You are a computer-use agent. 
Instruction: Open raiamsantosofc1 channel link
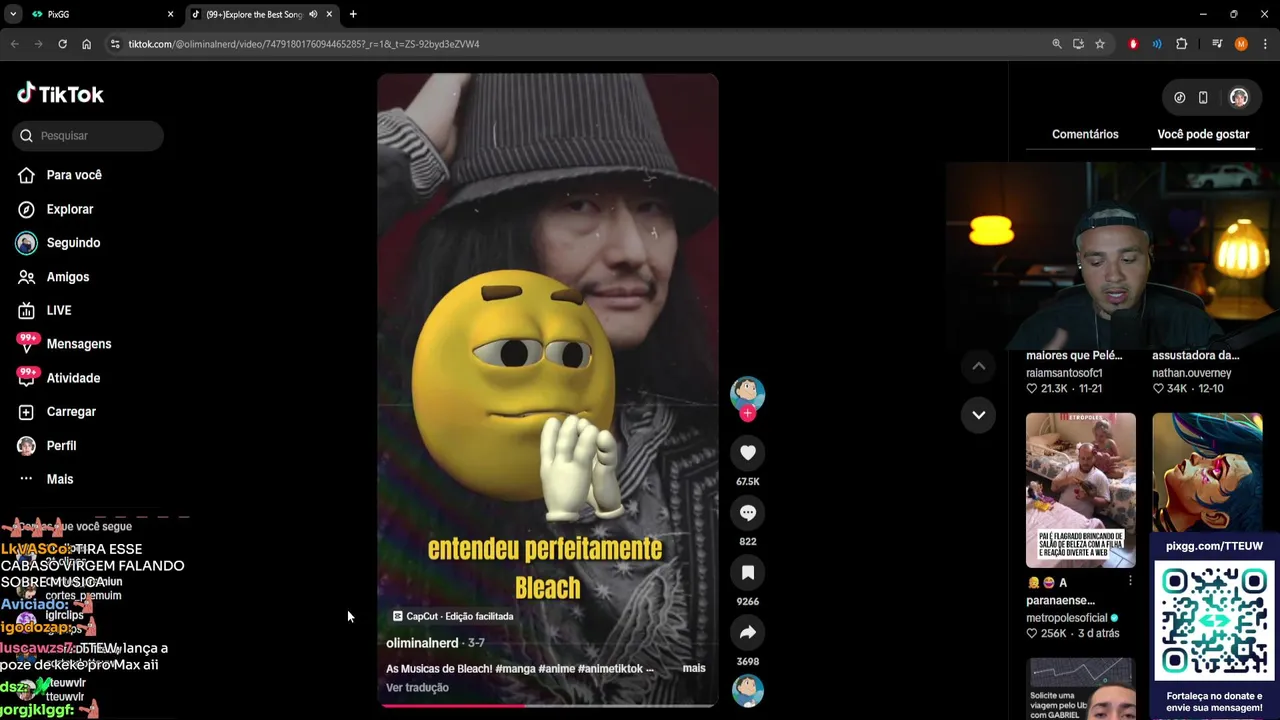[1064, 373]
